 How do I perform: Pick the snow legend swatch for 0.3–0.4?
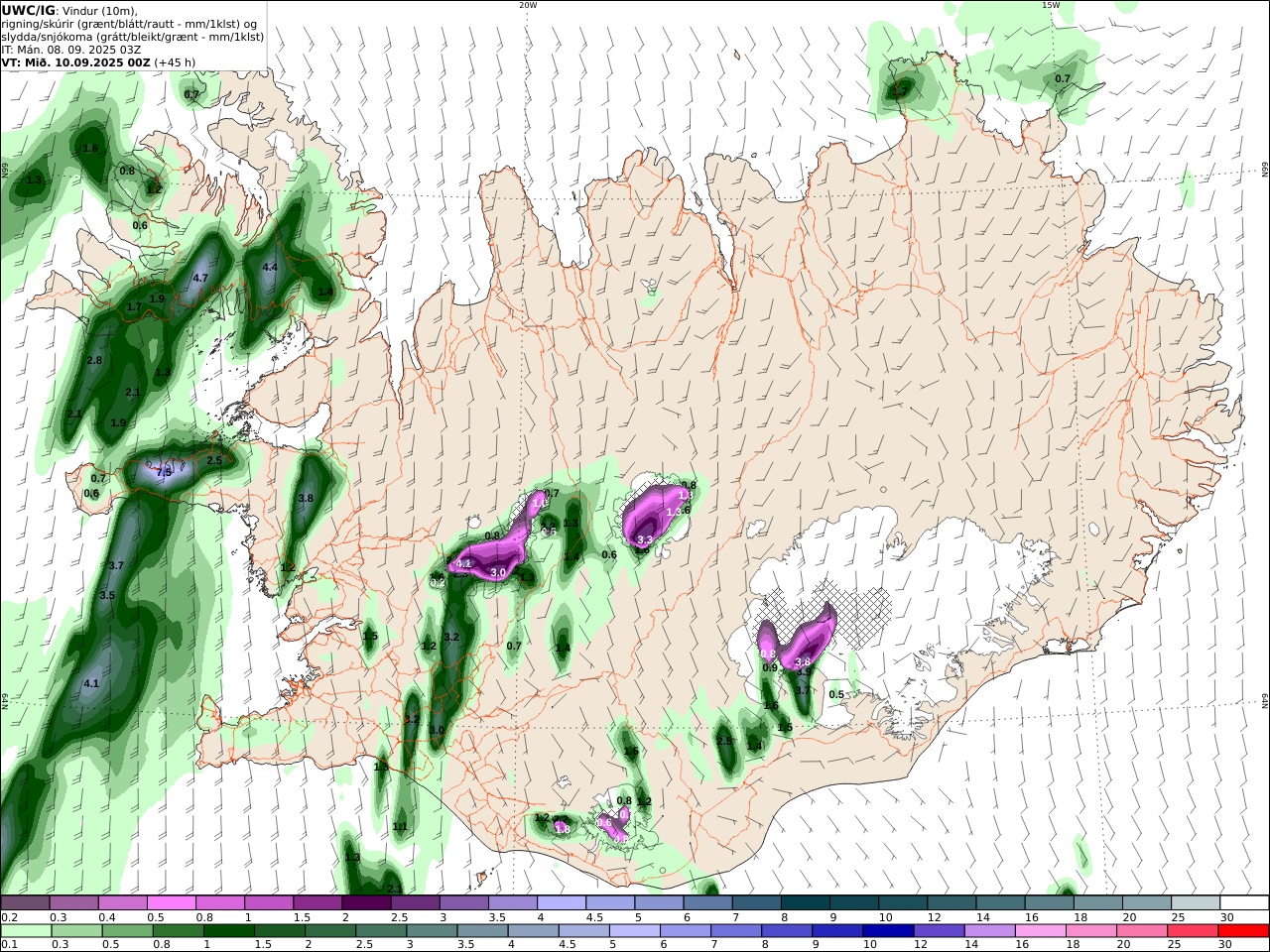tap(73, 903)
